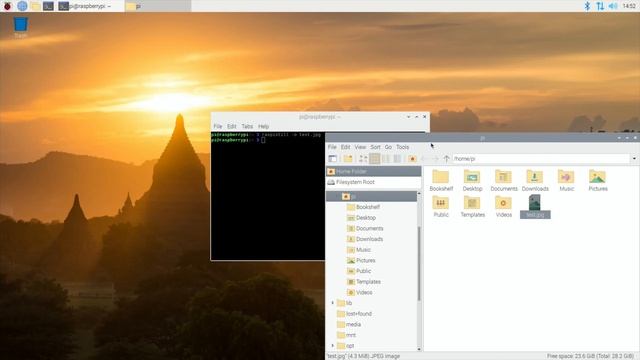
Task: Switch to detailed list view in toolbar
Action: click(x=397, y=159)
